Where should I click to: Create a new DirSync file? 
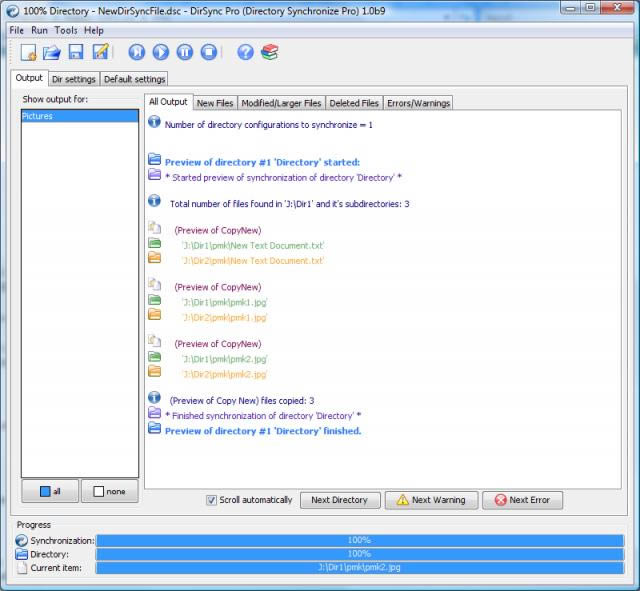[28, 52]
